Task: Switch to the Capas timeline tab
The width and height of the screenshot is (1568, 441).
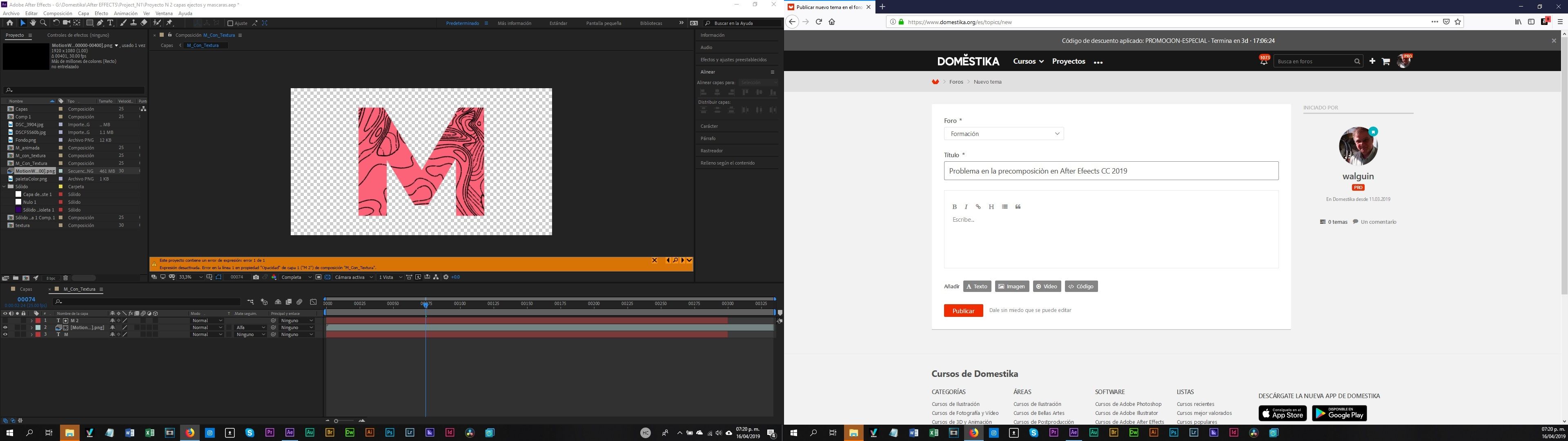Action: coord(26,290)
